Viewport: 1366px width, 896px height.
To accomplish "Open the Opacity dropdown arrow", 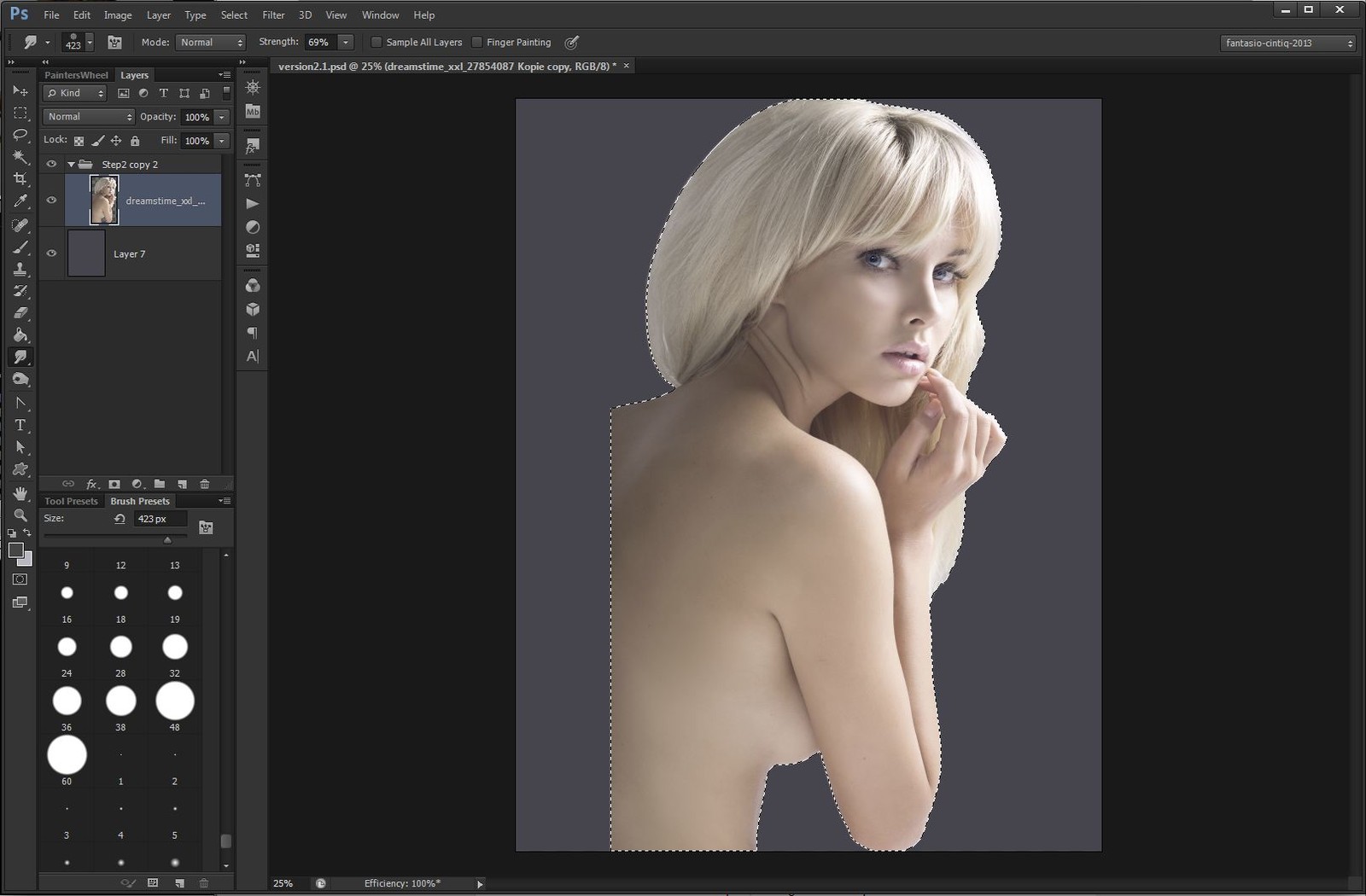I will pos(222,117).
